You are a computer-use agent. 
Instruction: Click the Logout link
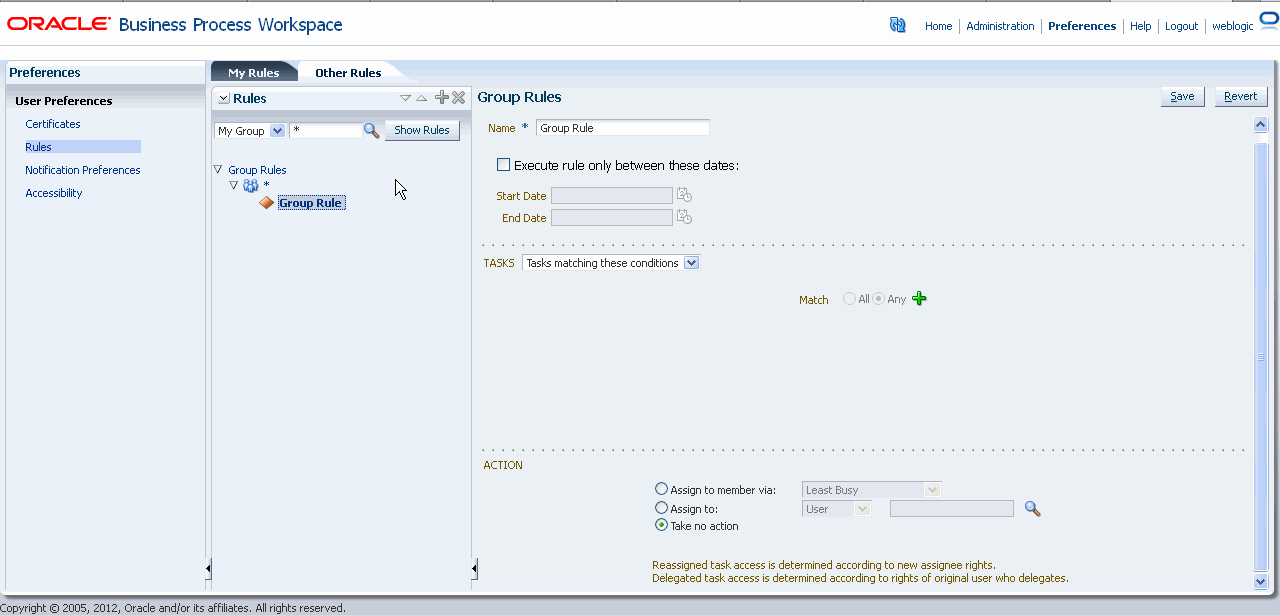coord(1181,26)
